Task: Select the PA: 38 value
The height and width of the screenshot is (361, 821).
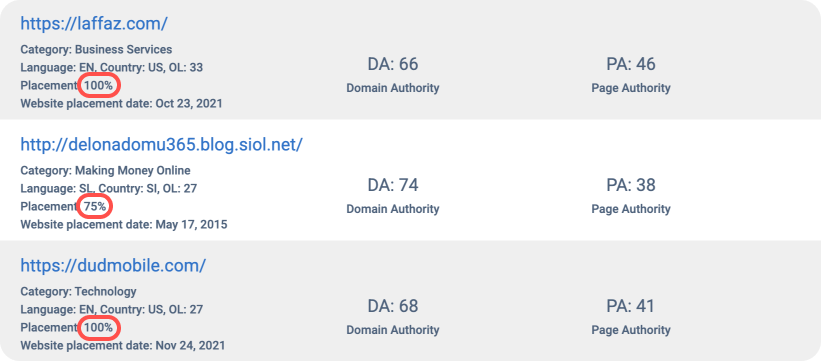Action: [x=631, y=185]
